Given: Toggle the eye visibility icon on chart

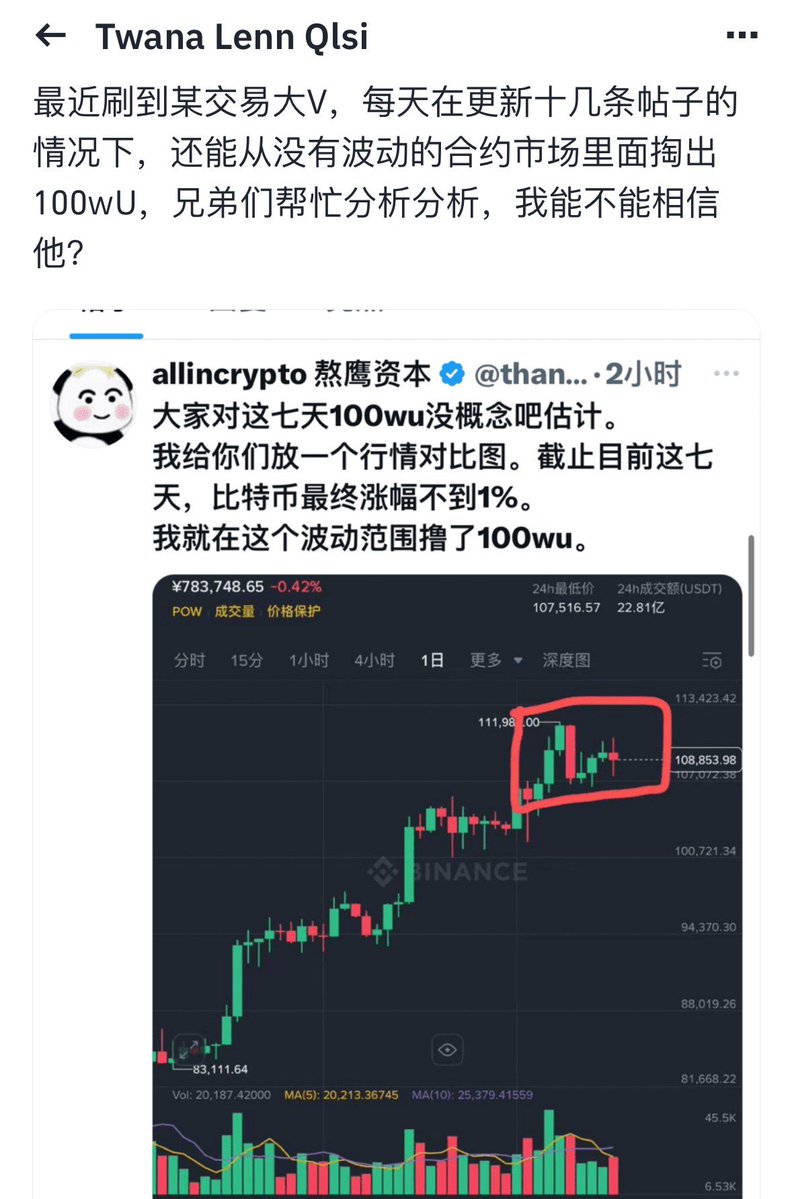Looking at the screenshot, I should pyautogui.click(x=447, y=1050).
